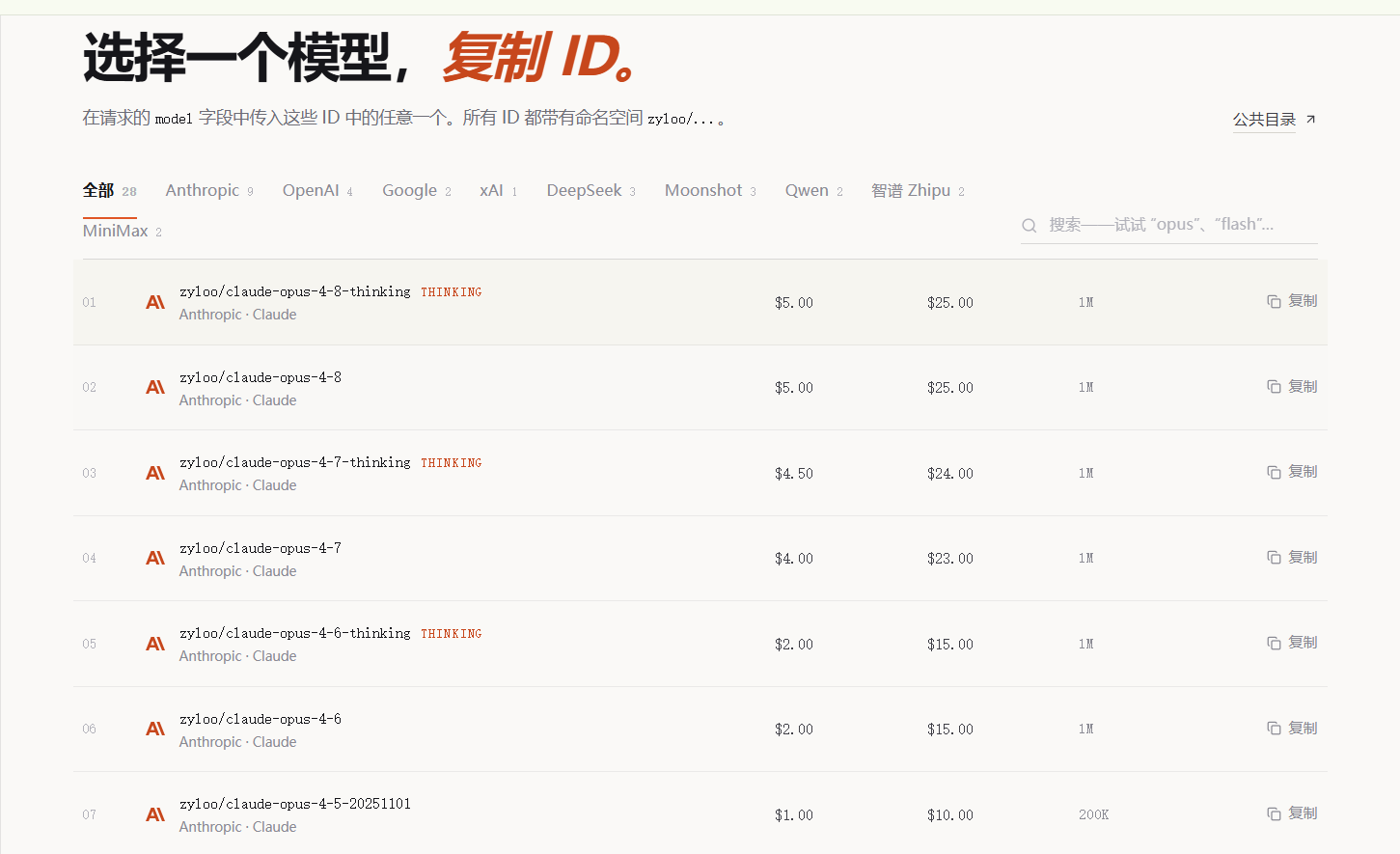
Task: Click the THINKING badge on claude-opus-4-8-thinking
Action: pos(452,292)
